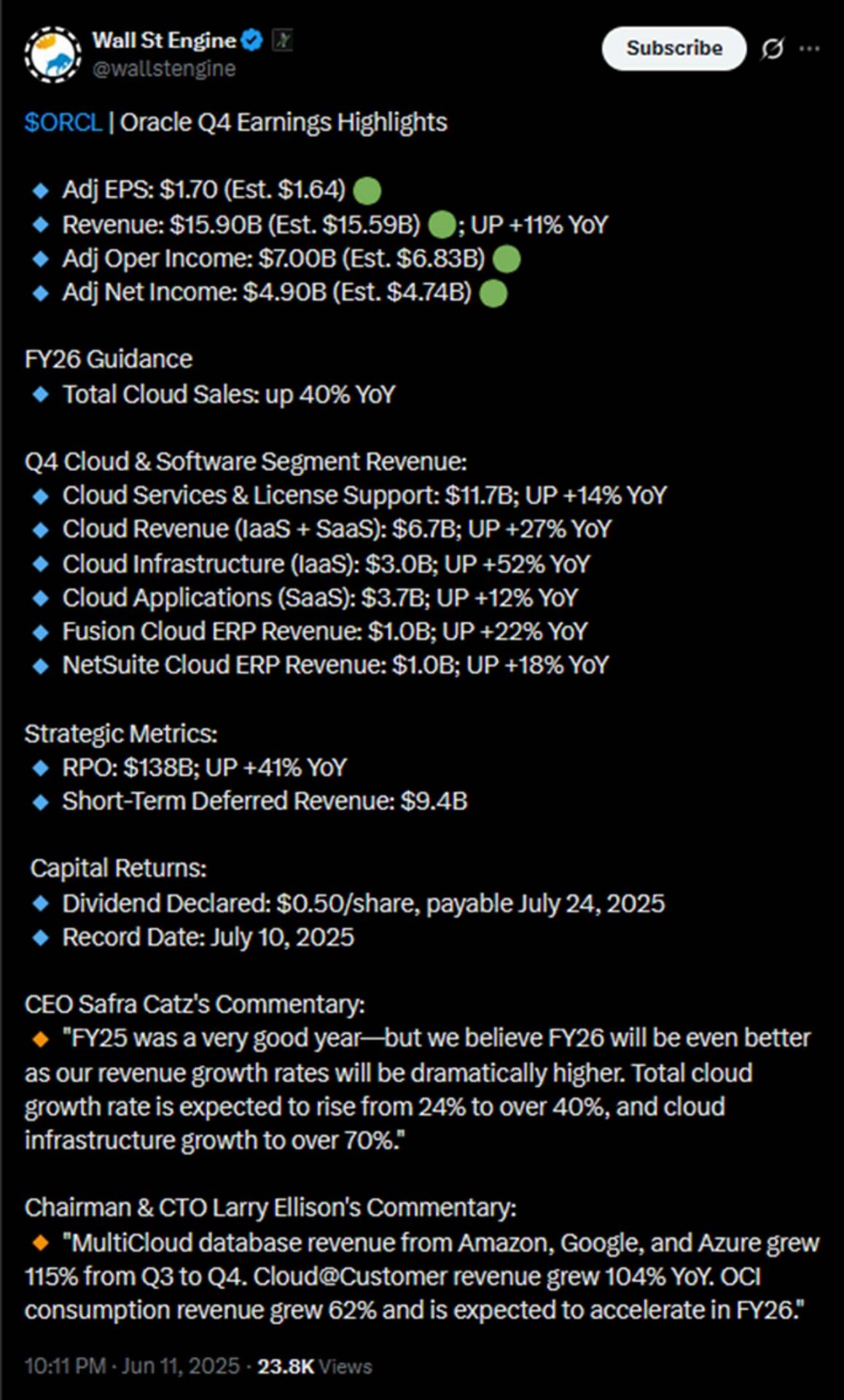Click the Subscribe button
The image size is (844, 1400).
[674, 48]
